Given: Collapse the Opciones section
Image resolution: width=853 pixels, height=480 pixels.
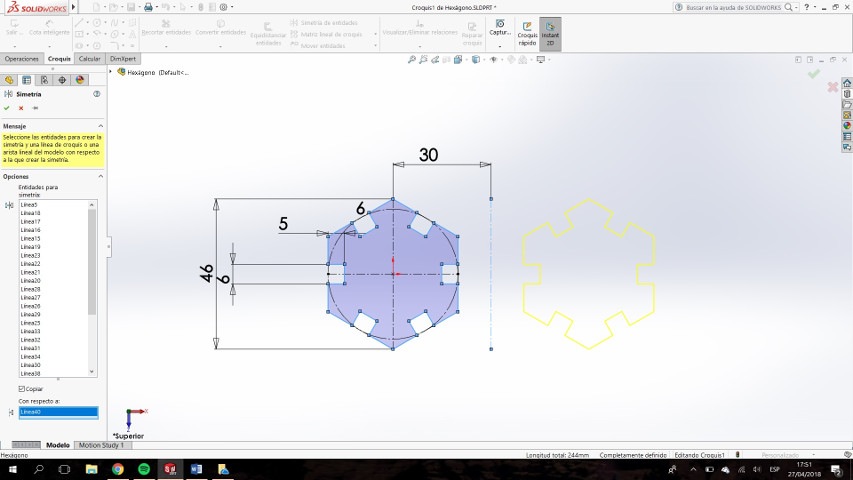Looking at the screenshot, I should click(101, 176).
